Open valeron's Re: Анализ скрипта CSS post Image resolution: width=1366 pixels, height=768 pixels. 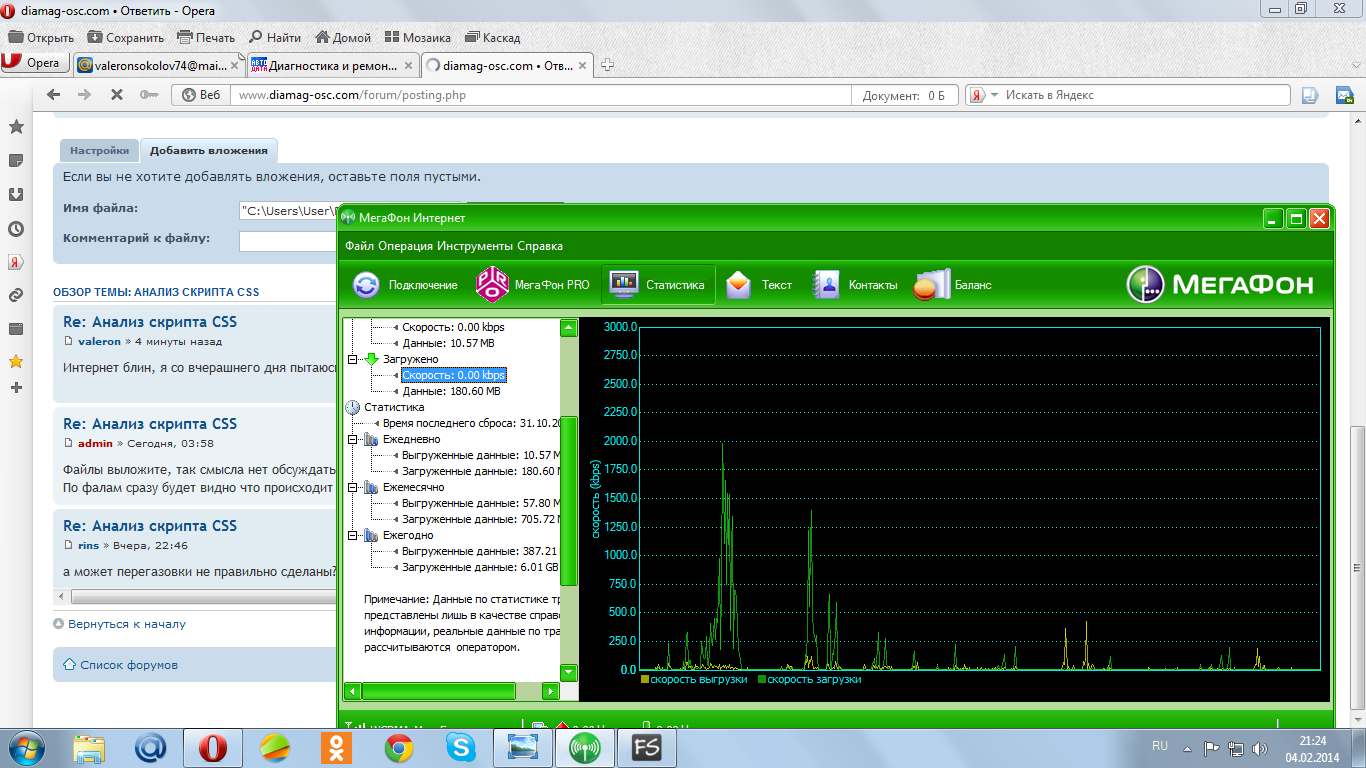click(150, 322)
